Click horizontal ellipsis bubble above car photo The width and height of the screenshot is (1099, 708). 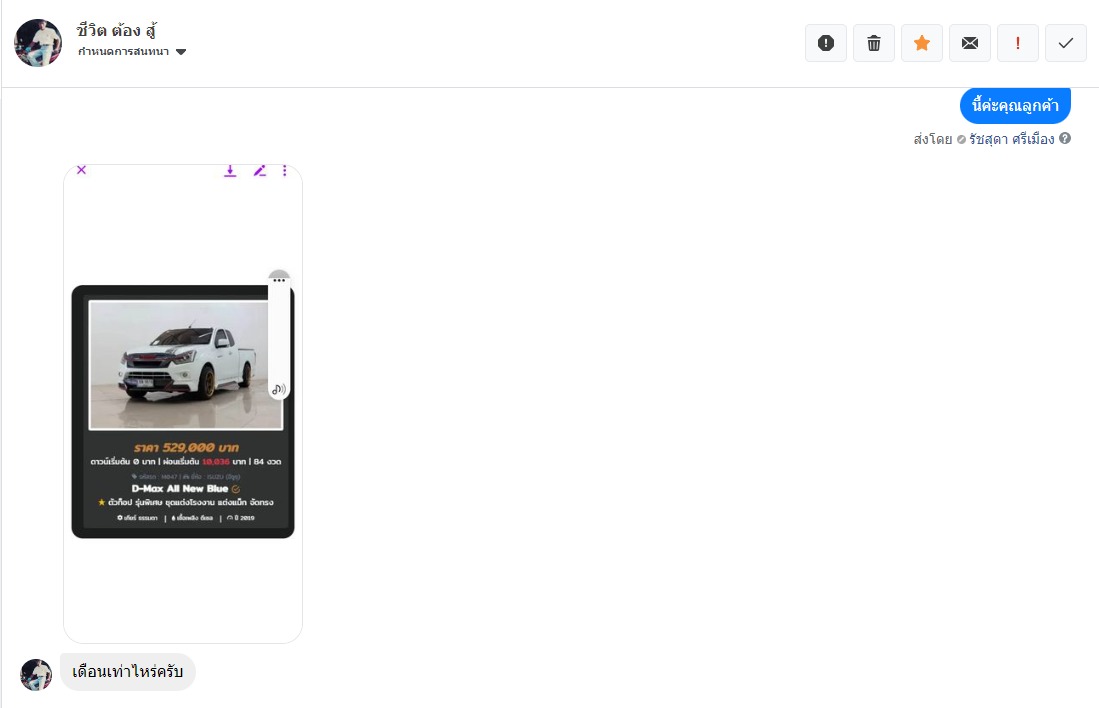pyautogui.click(x=279, y=279)
